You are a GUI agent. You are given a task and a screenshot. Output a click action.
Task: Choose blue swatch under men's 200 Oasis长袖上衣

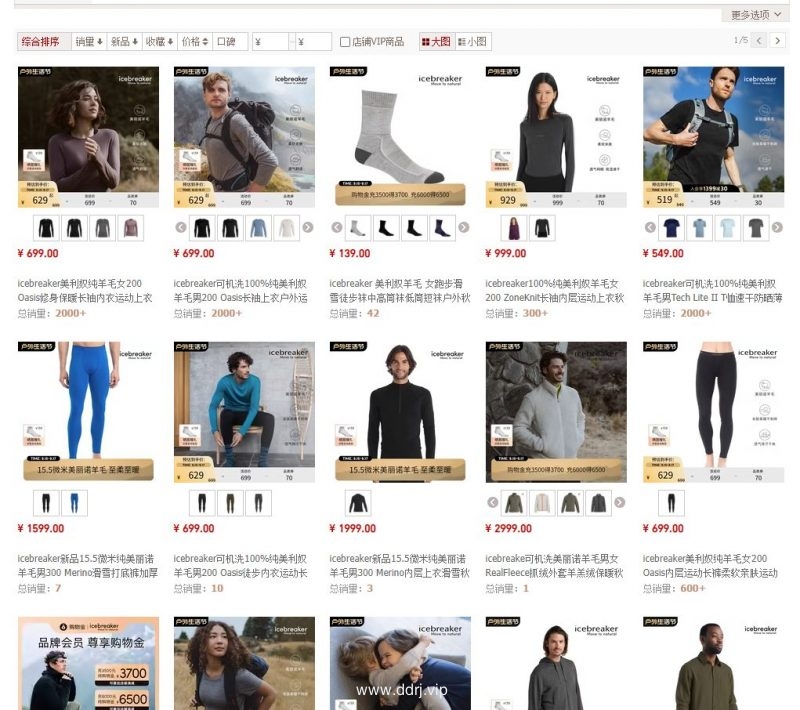[x=259, y=228]
